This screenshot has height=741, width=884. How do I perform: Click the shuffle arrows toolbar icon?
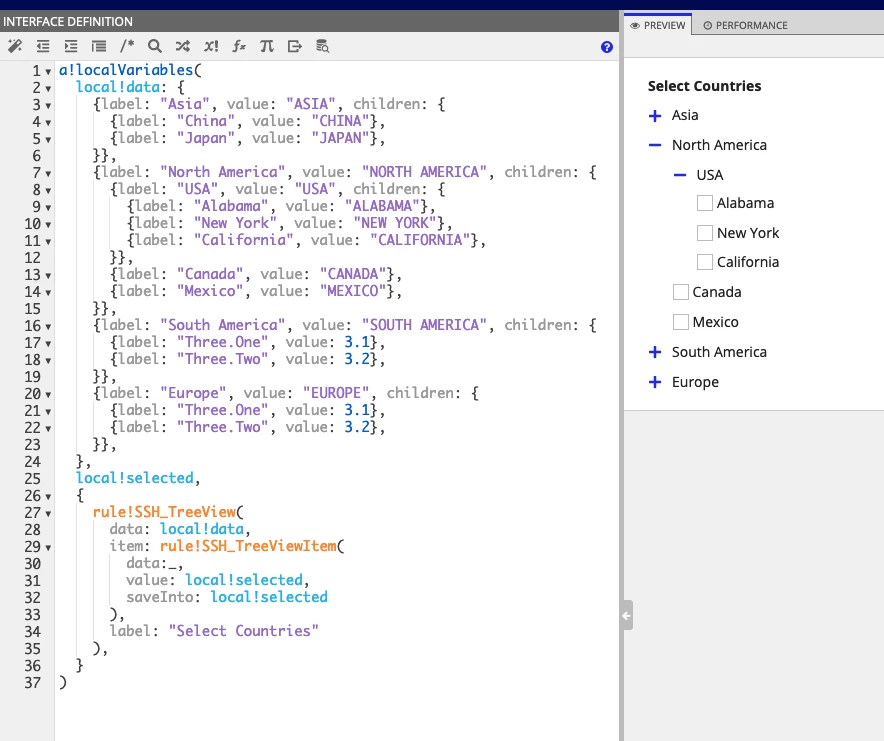(x=183, y=46)
